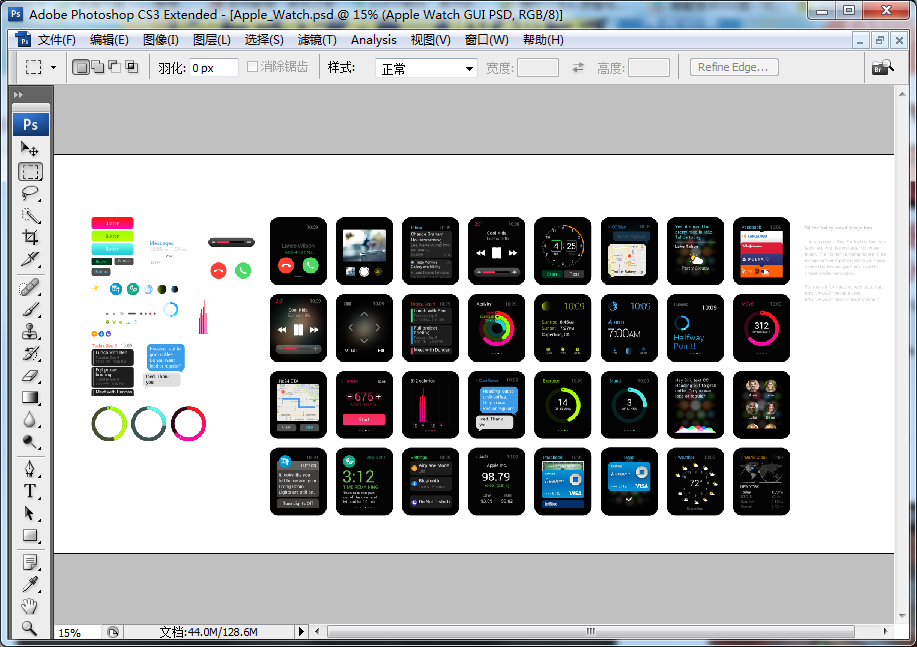Select the Rectangle shape tool

coord(30,535)
